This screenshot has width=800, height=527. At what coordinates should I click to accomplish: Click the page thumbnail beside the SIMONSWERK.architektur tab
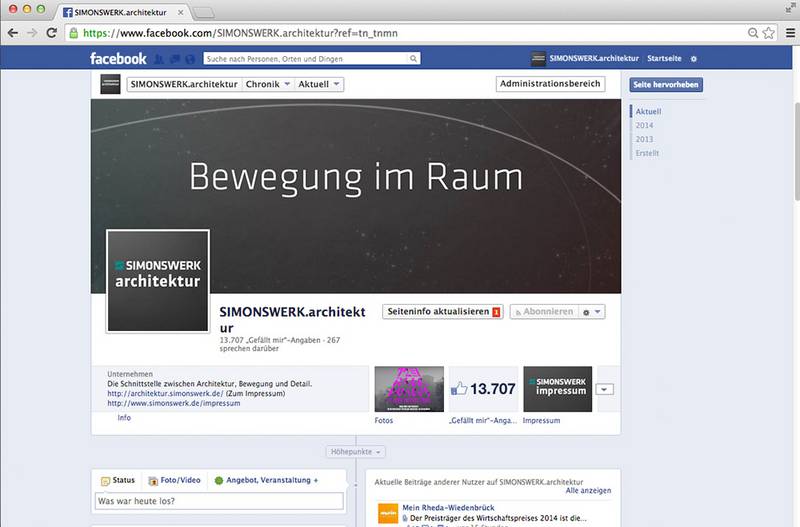pos(110,84)
